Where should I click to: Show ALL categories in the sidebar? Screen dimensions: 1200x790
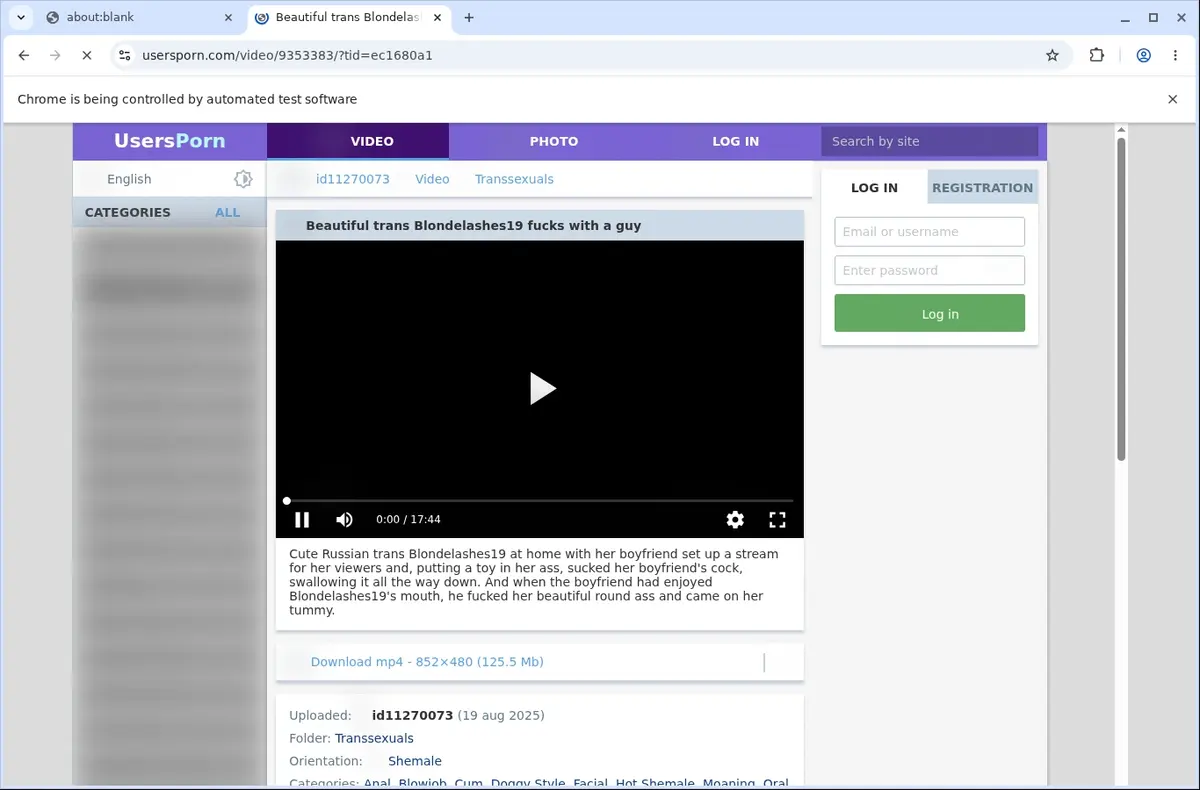click(228, 212)
